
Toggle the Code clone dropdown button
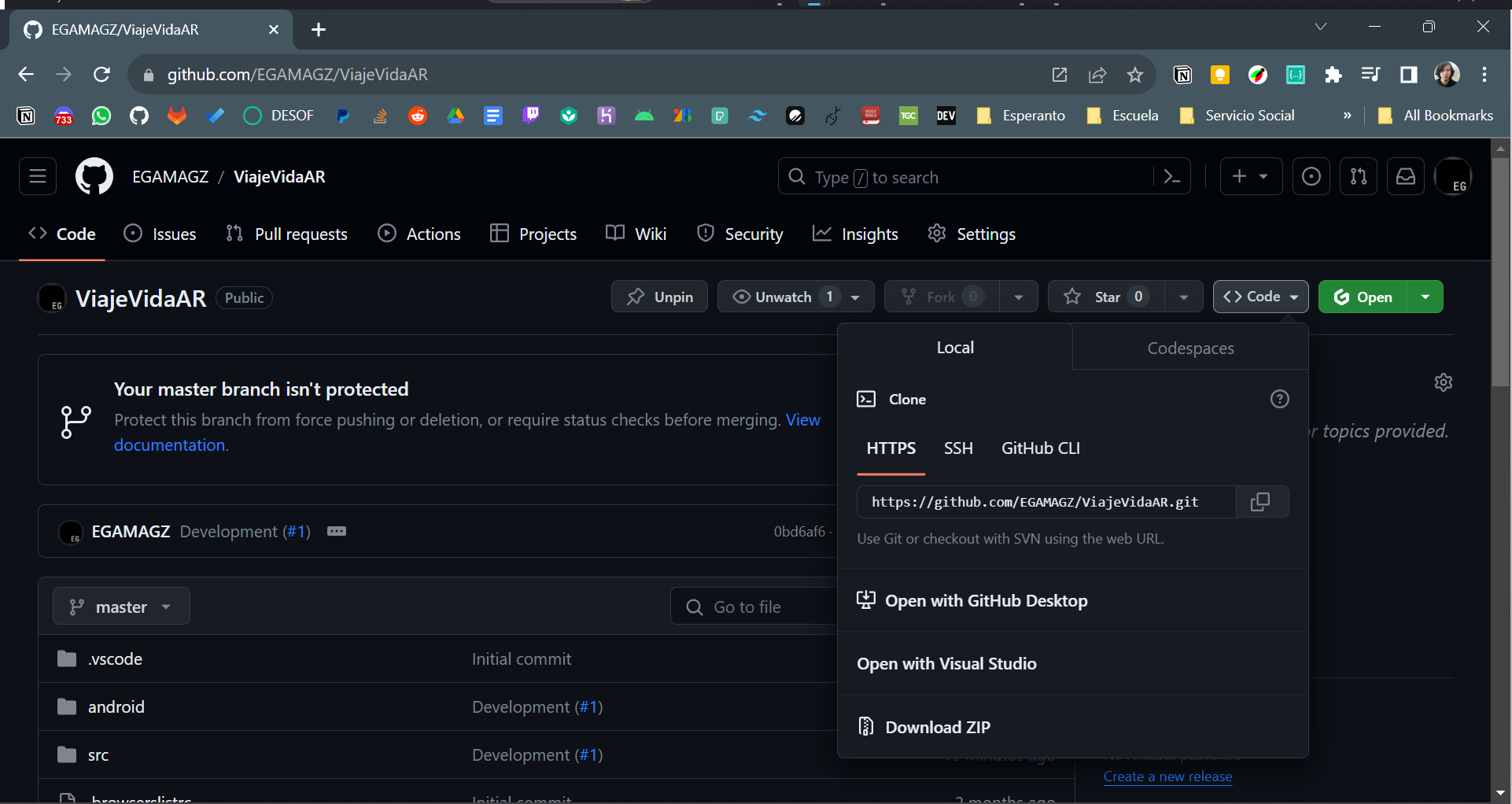pyautogui.click(x=1261, y=297)
